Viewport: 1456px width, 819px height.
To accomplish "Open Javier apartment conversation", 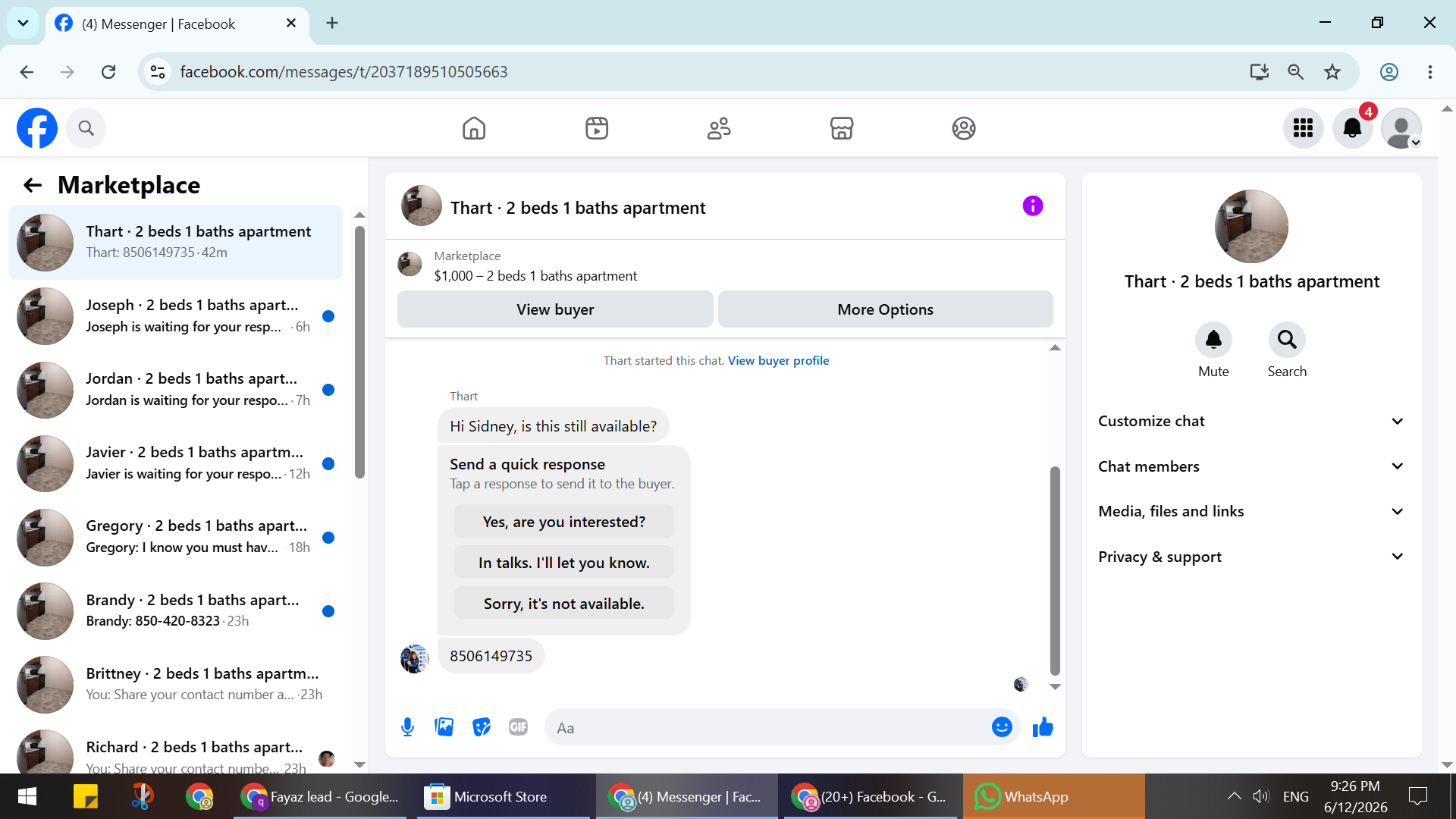I will click(x=175, y=463).
